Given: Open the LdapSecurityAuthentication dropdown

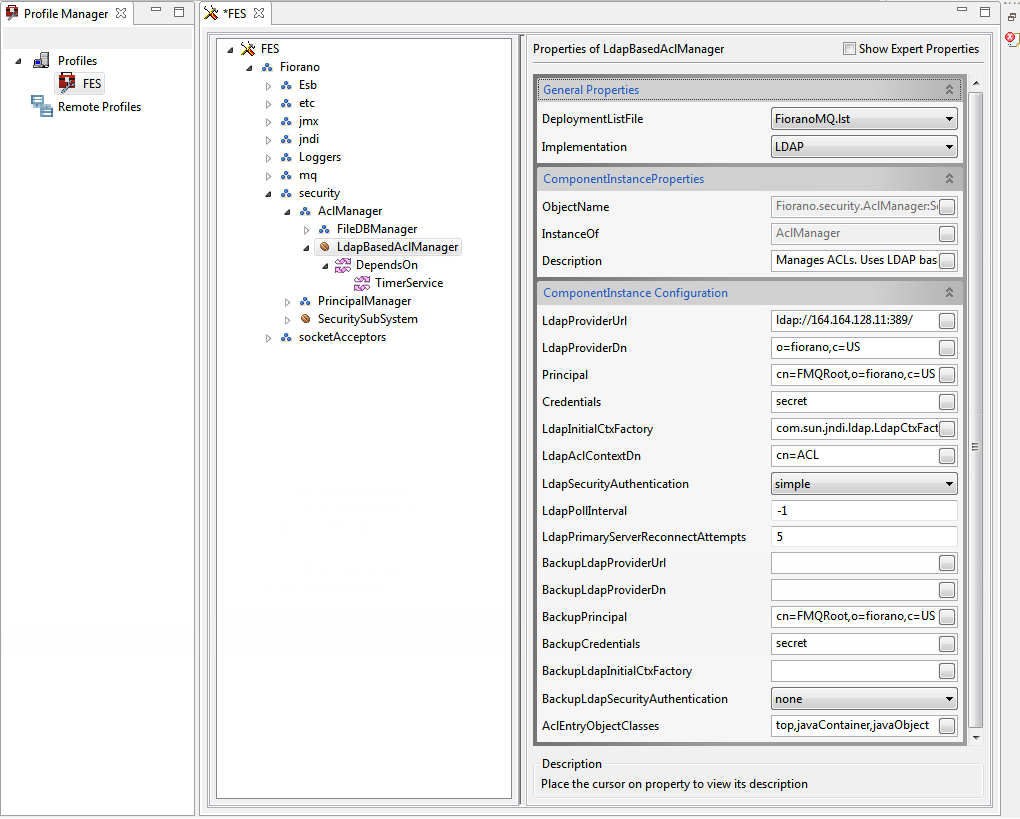Looking at the screenshot, I should (864, 484).
